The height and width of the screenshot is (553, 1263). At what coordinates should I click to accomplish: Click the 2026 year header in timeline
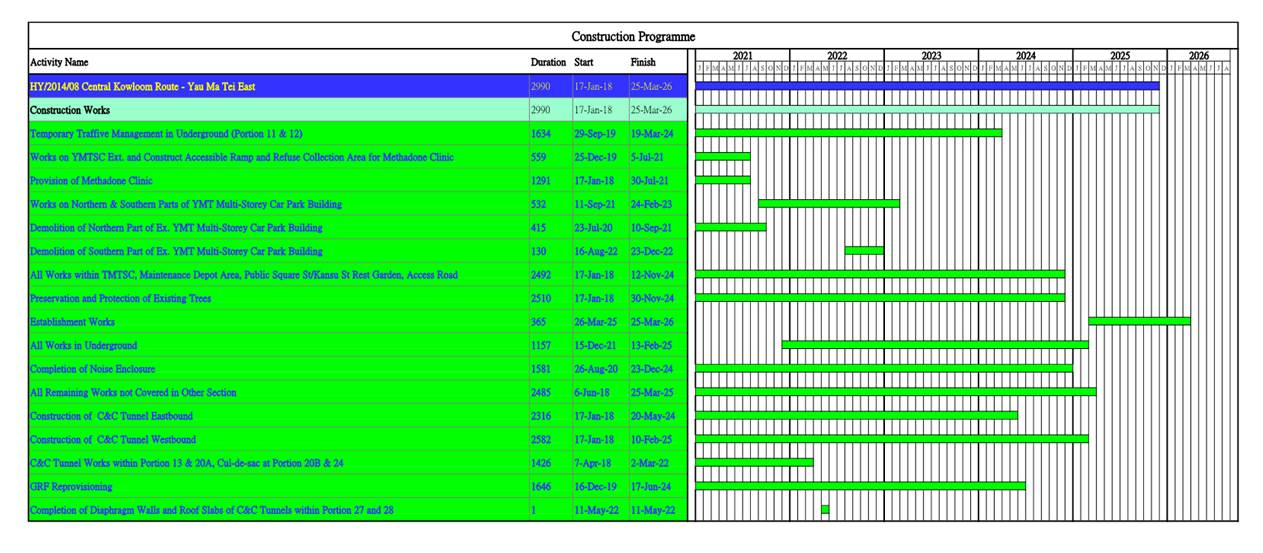[x=1198, y=56]
